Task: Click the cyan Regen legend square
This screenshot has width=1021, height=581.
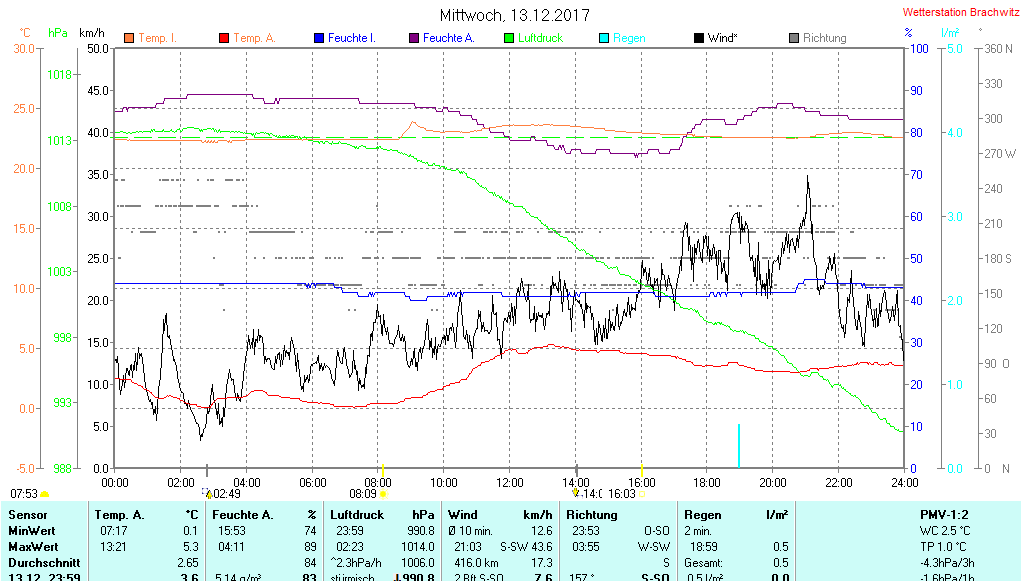Action: pos(603,38)
